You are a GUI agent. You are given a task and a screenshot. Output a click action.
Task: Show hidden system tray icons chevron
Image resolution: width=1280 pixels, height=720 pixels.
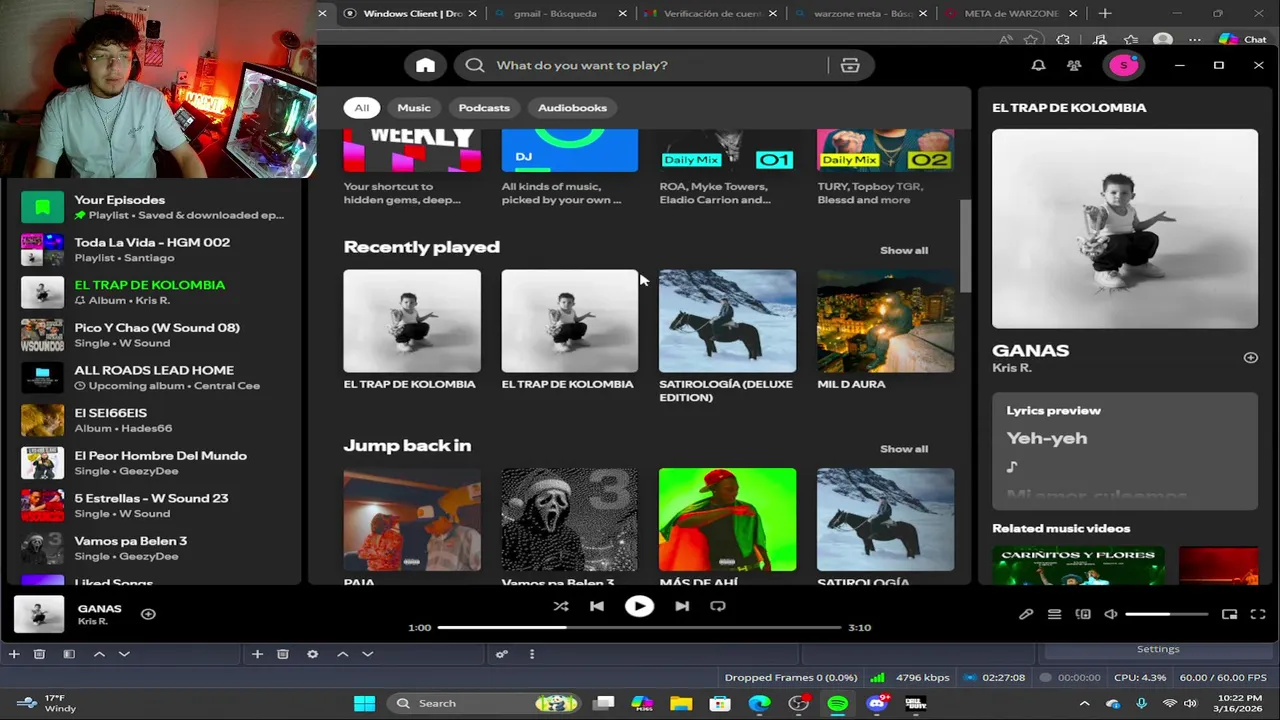1084,703
